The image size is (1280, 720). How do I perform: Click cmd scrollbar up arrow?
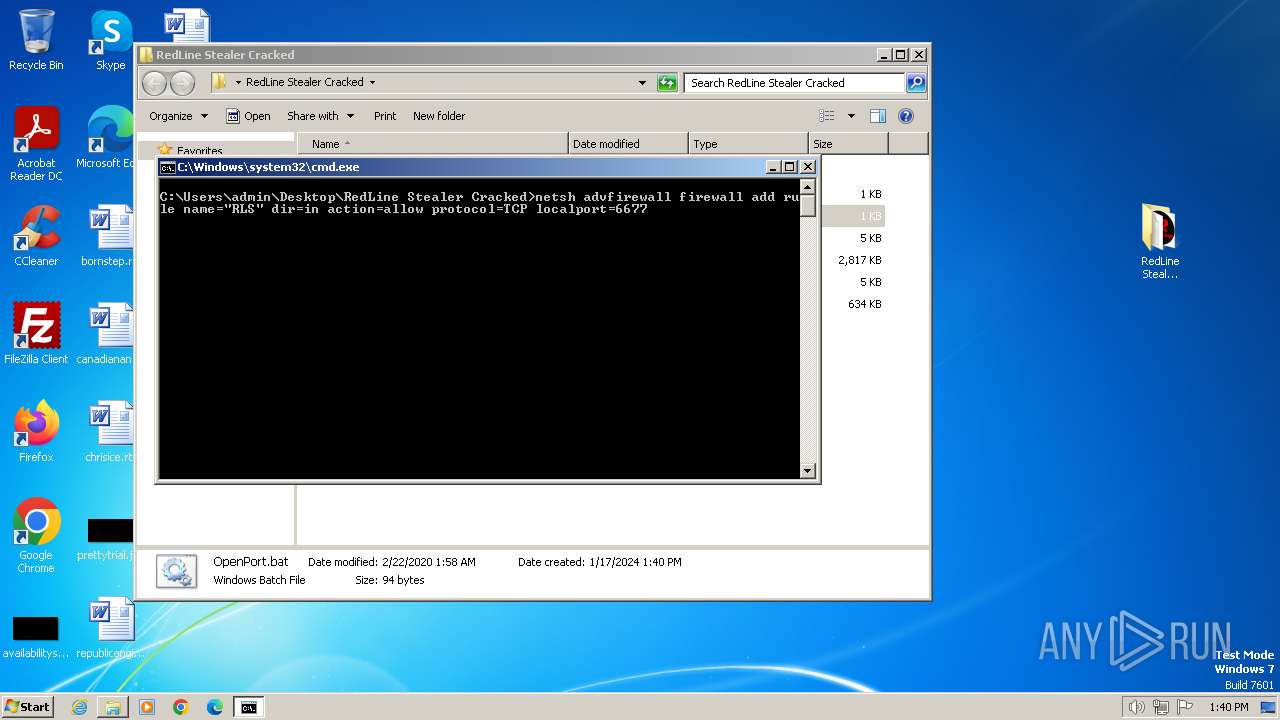[x=808, y=189]
